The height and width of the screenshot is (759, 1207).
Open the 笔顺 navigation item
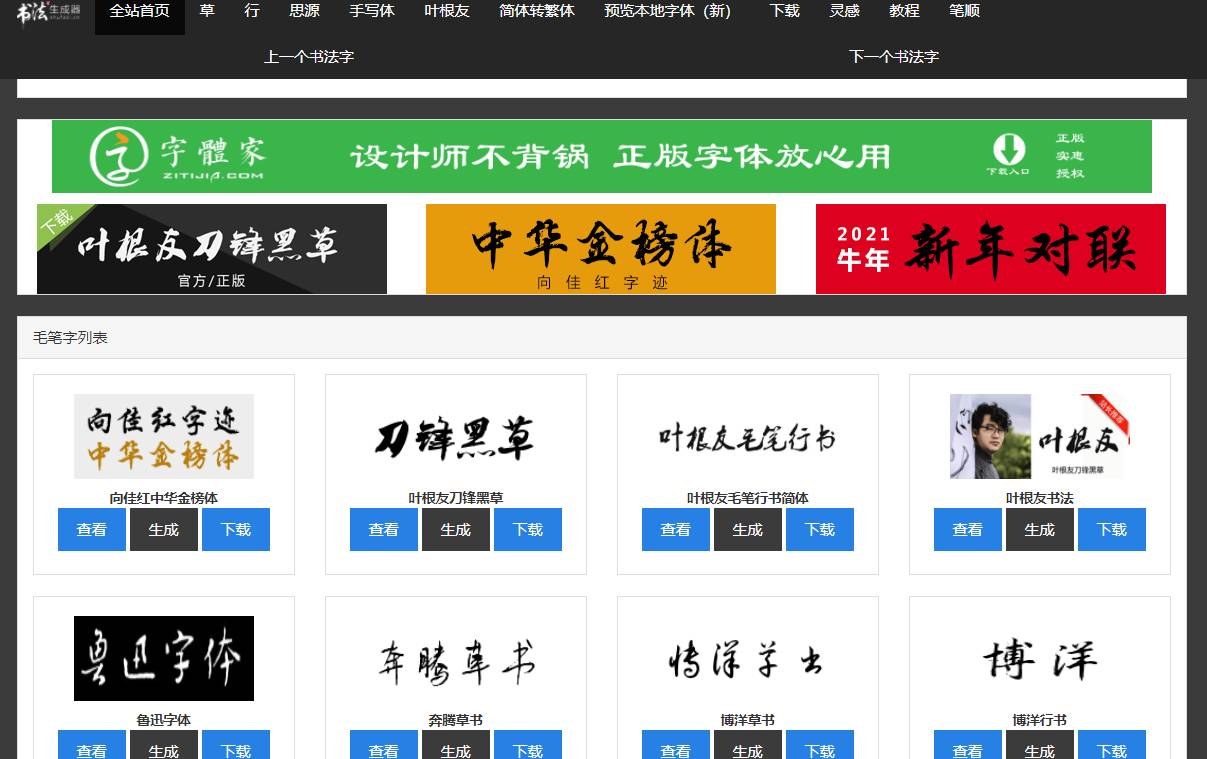pos(965,12)
